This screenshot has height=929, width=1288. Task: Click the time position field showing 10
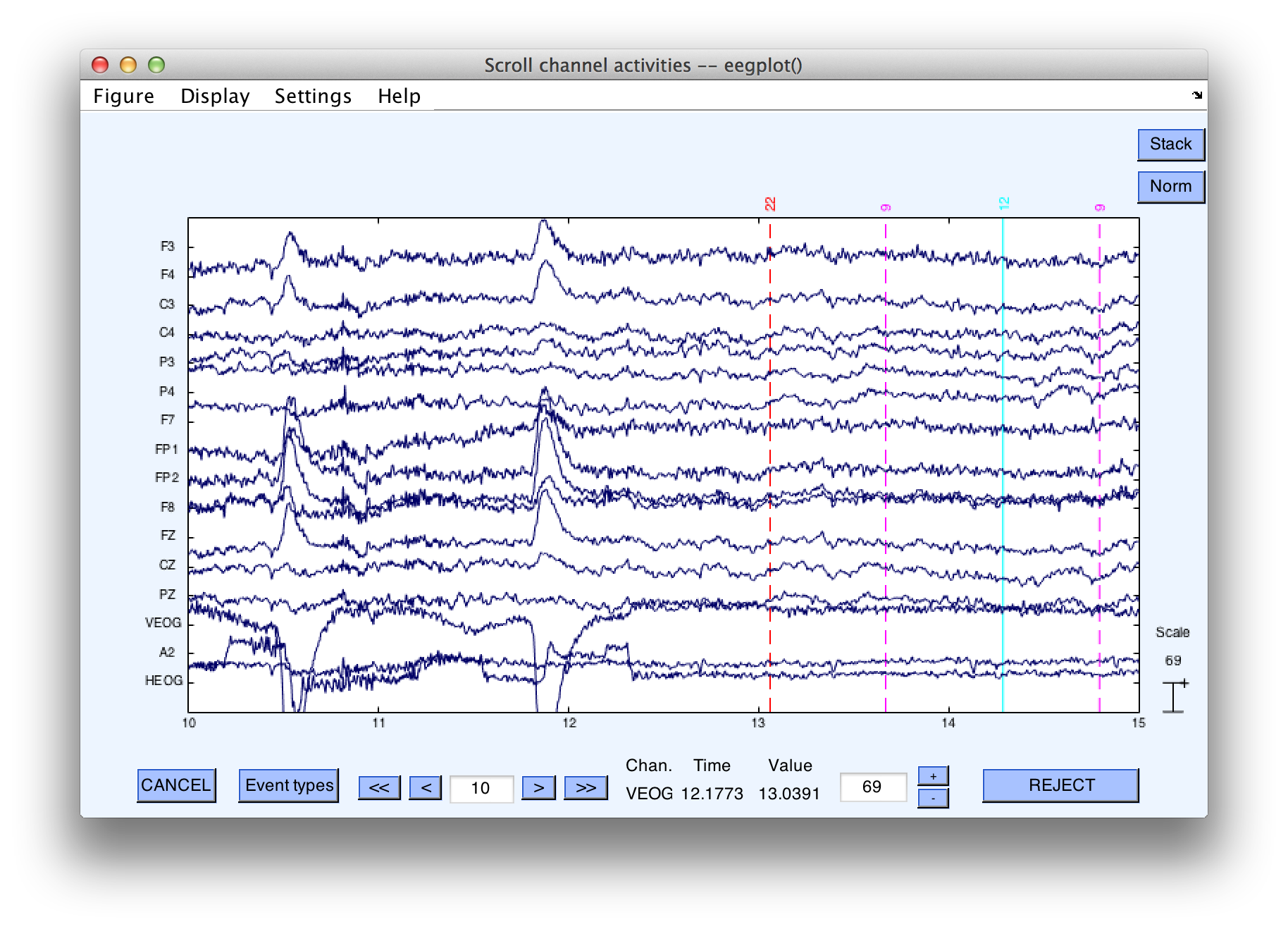click(x=481, y=788)
